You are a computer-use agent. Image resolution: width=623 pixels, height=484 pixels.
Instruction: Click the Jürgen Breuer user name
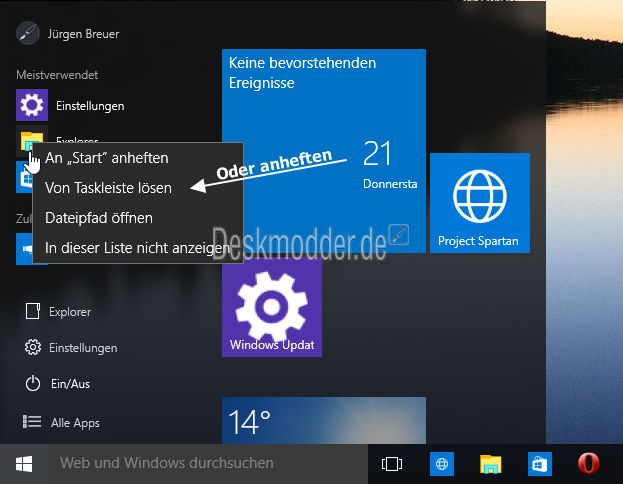tap(83, 34)
